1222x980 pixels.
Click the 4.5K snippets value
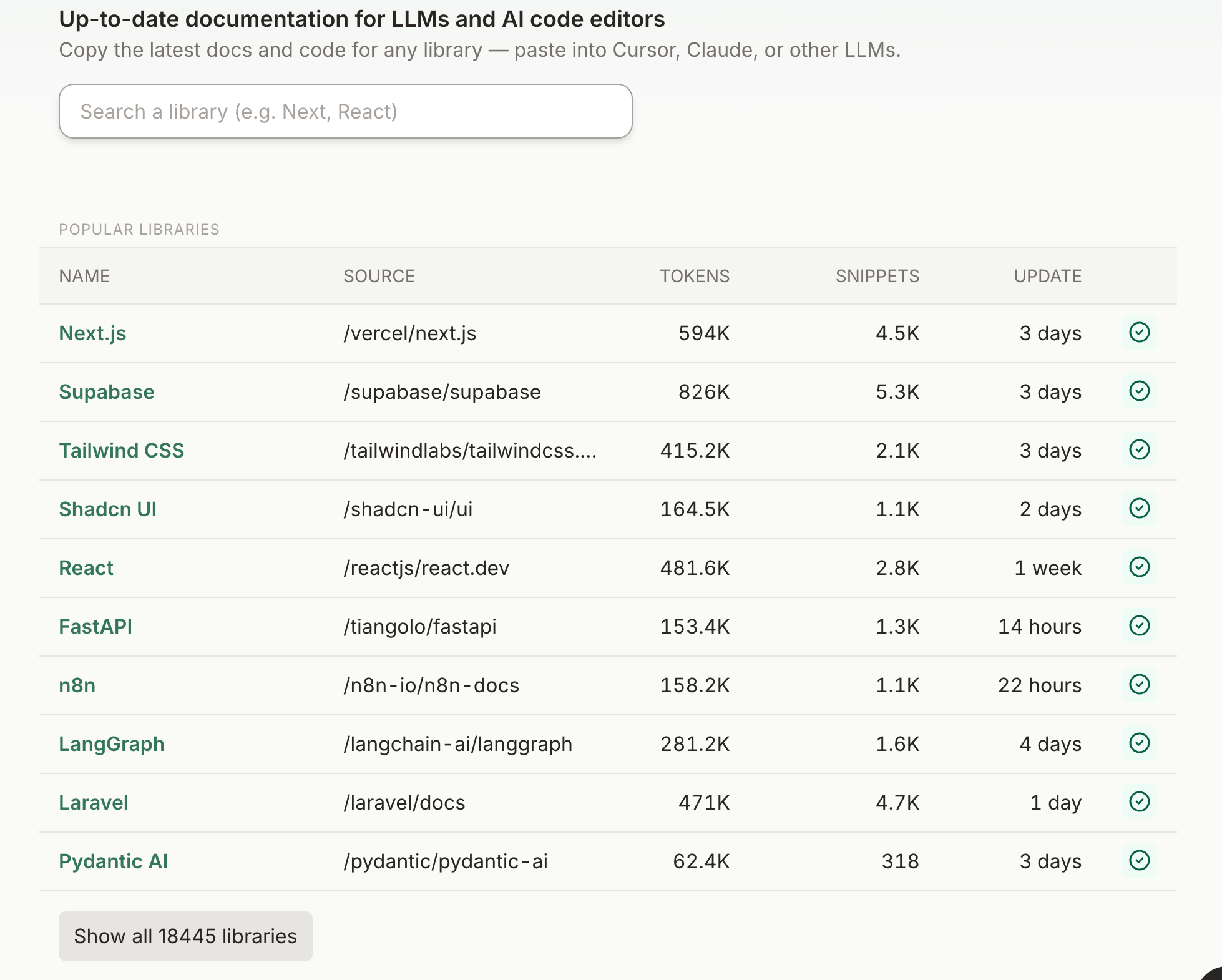[897, 333]
